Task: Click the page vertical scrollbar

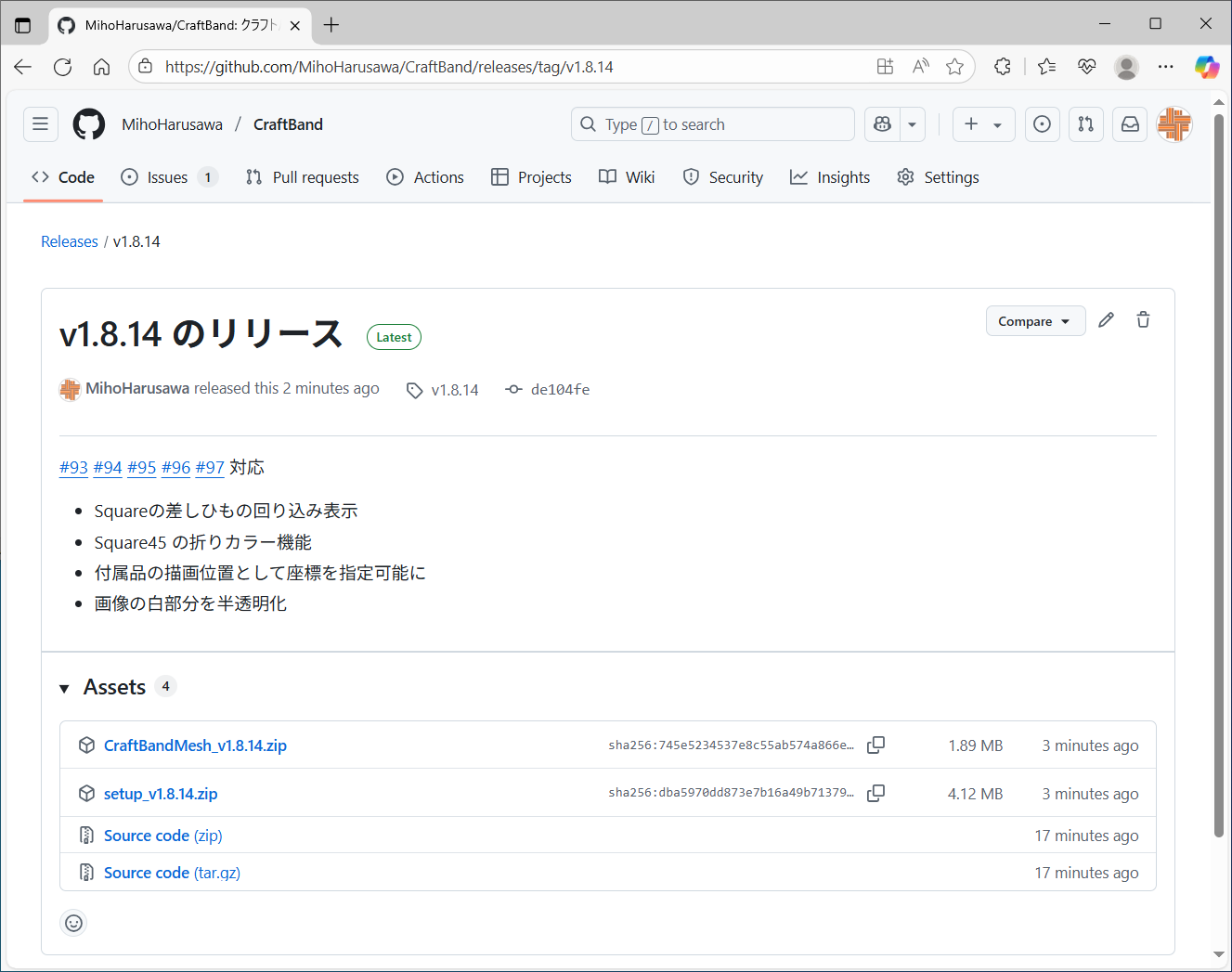Action: [1219, 475]
